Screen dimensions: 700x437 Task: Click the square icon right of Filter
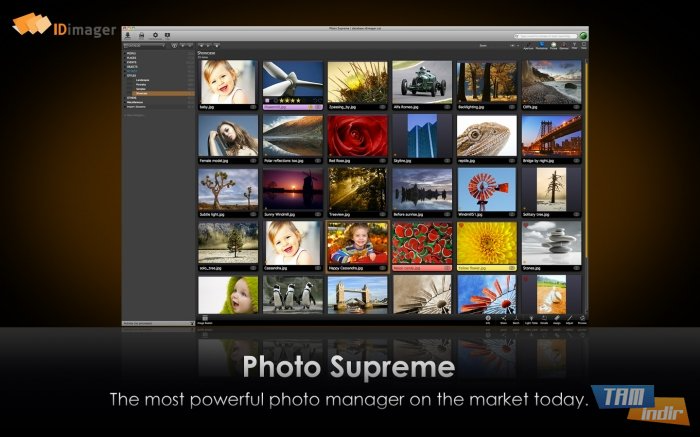click(583, 45)
